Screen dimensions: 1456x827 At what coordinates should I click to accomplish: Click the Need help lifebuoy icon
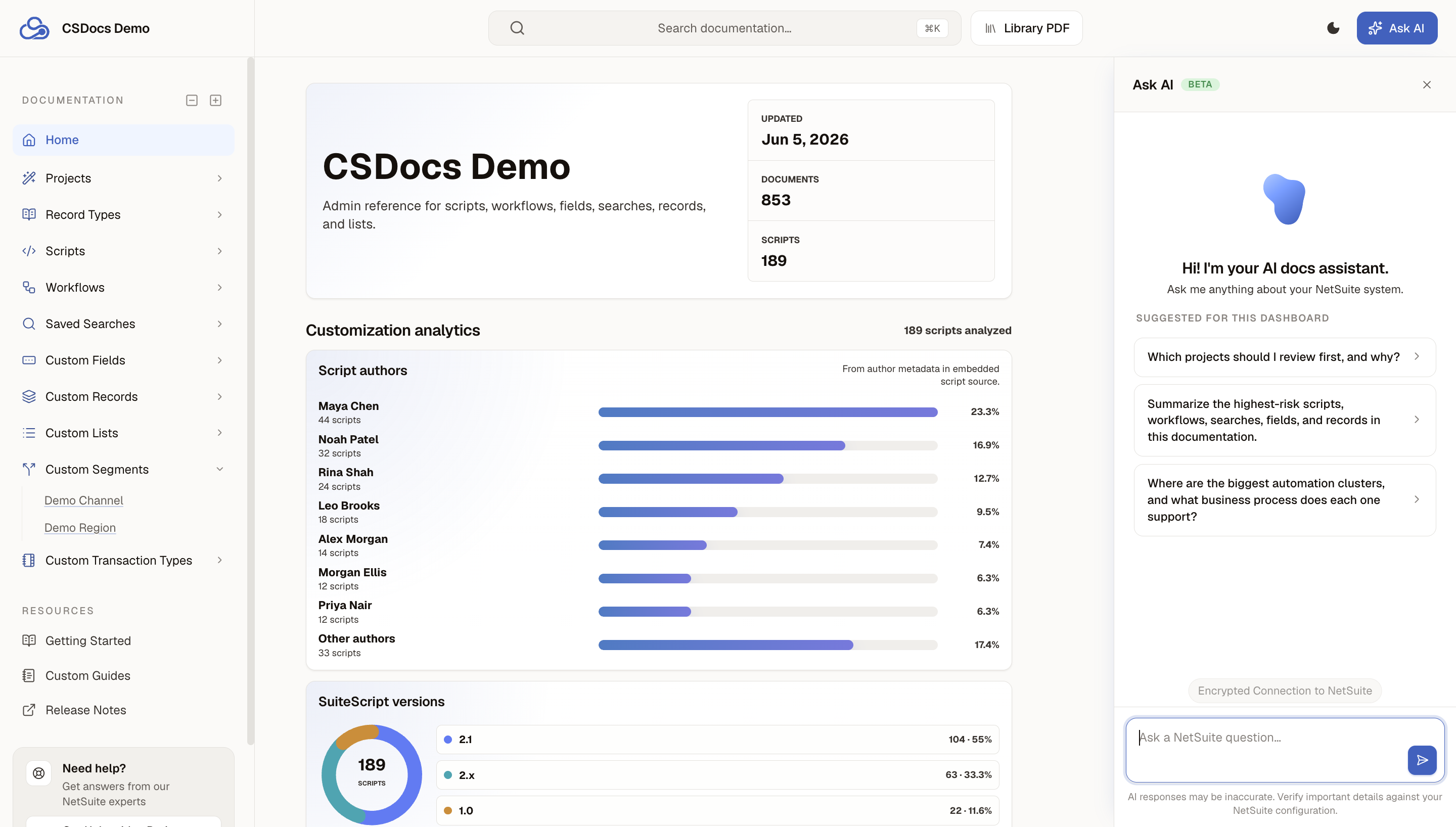[38, 773]
